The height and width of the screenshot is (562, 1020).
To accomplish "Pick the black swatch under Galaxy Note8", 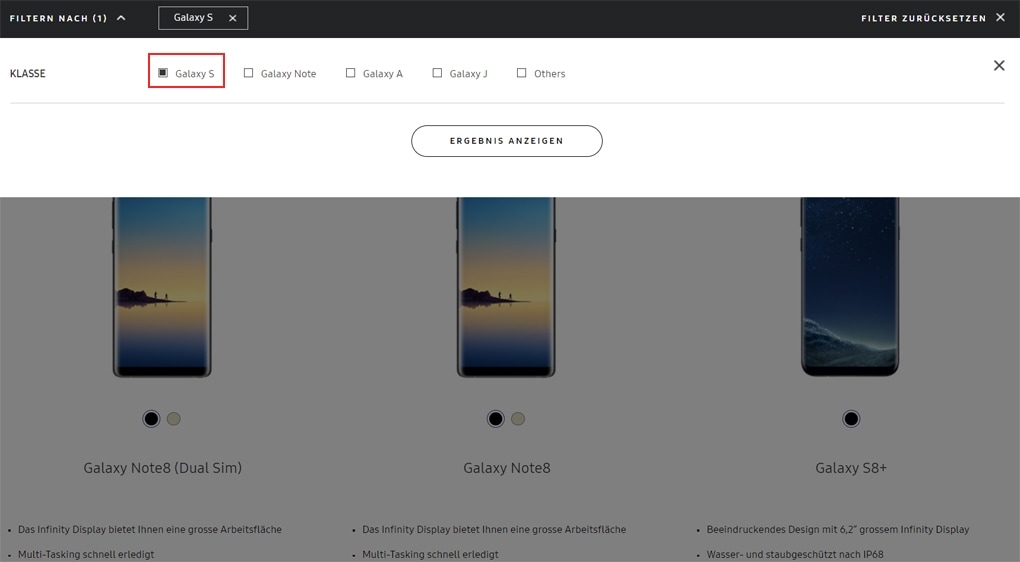I will (496, 419).
